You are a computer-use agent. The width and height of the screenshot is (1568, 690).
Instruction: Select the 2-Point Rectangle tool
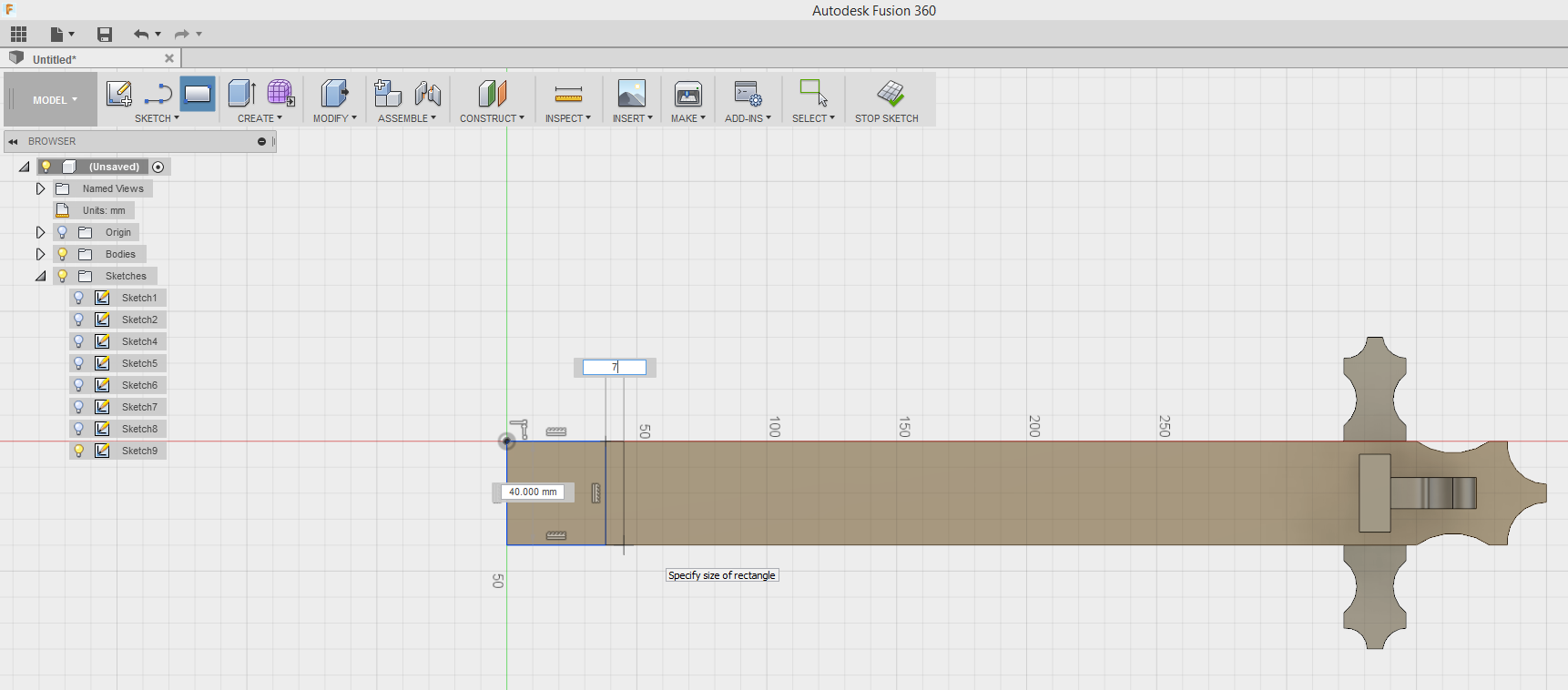(198, 94)
